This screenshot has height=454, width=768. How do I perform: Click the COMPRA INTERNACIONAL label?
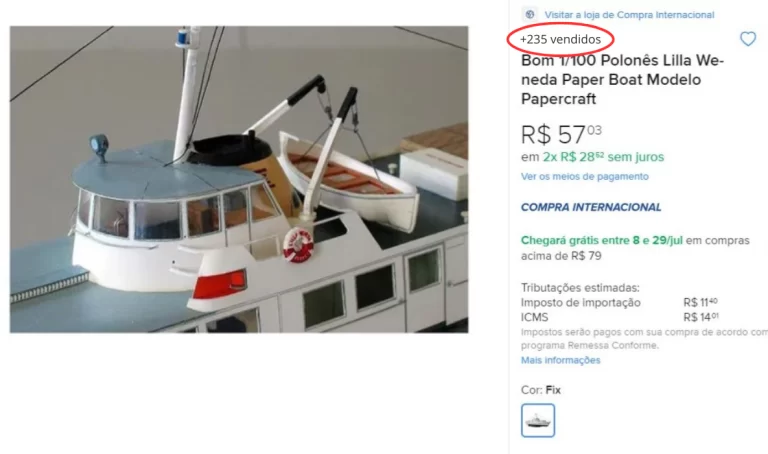(591, 207)
